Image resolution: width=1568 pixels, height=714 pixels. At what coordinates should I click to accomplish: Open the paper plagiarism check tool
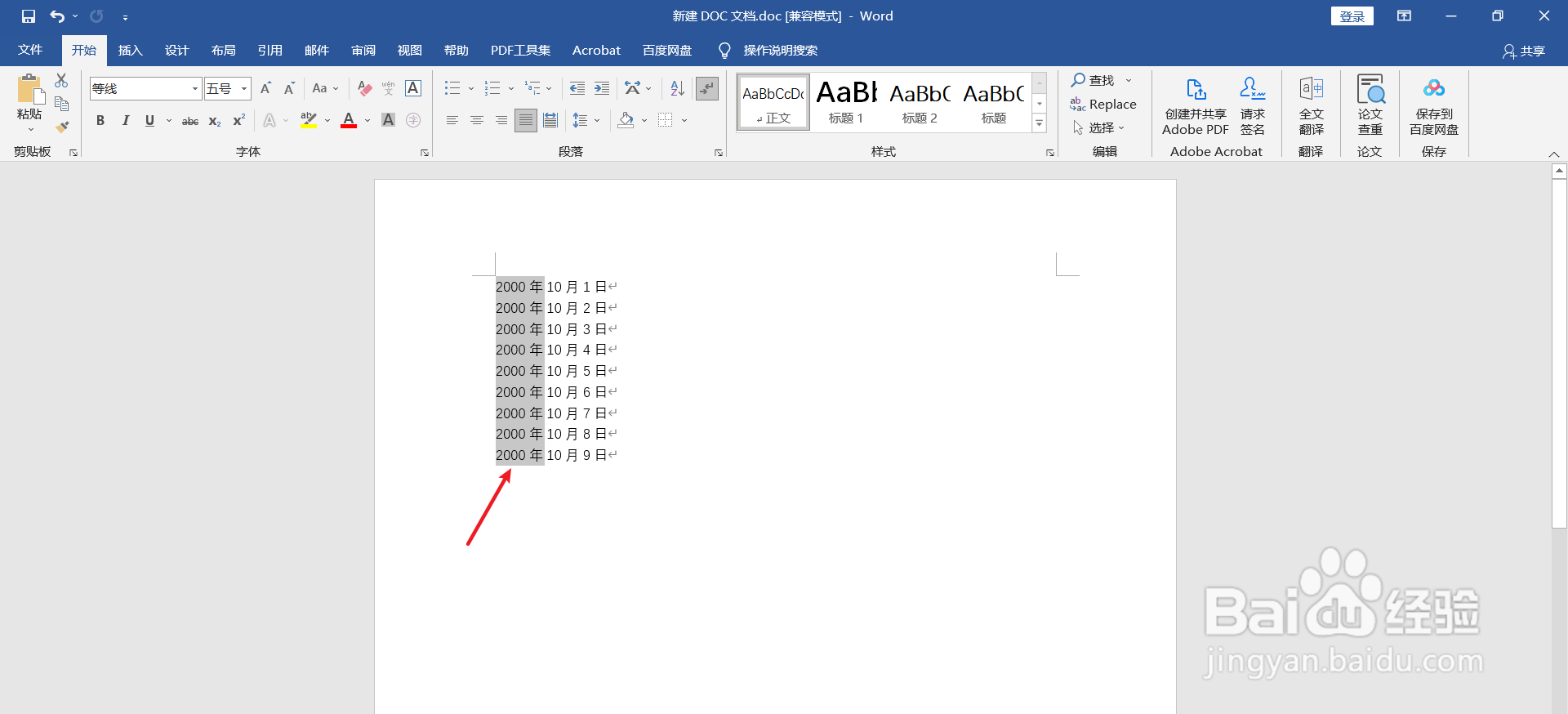[x=1370, y=106]
